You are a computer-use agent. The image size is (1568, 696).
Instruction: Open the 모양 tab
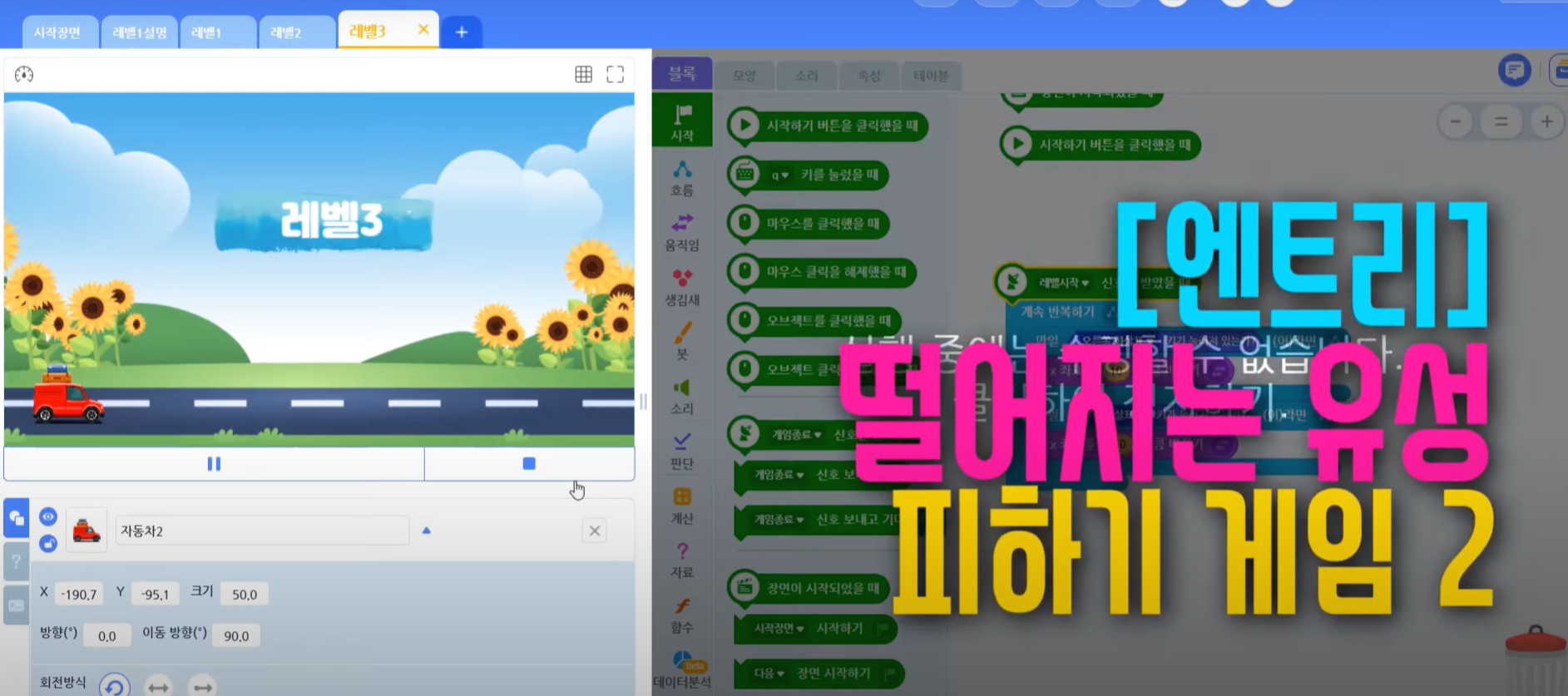[744, 76]
